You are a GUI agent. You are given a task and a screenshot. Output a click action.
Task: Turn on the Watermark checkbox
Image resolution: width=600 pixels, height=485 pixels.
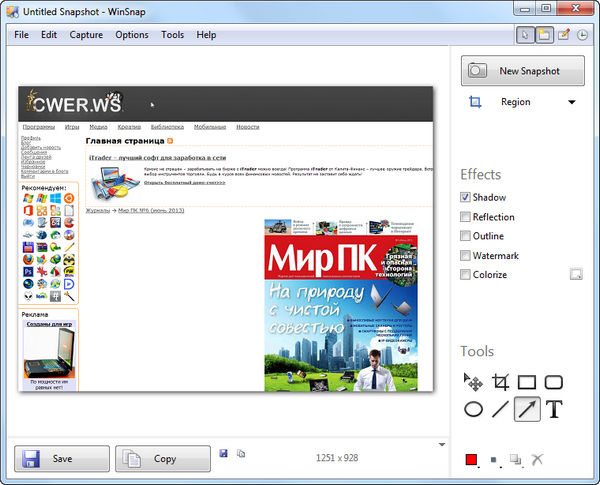[466, 256]
